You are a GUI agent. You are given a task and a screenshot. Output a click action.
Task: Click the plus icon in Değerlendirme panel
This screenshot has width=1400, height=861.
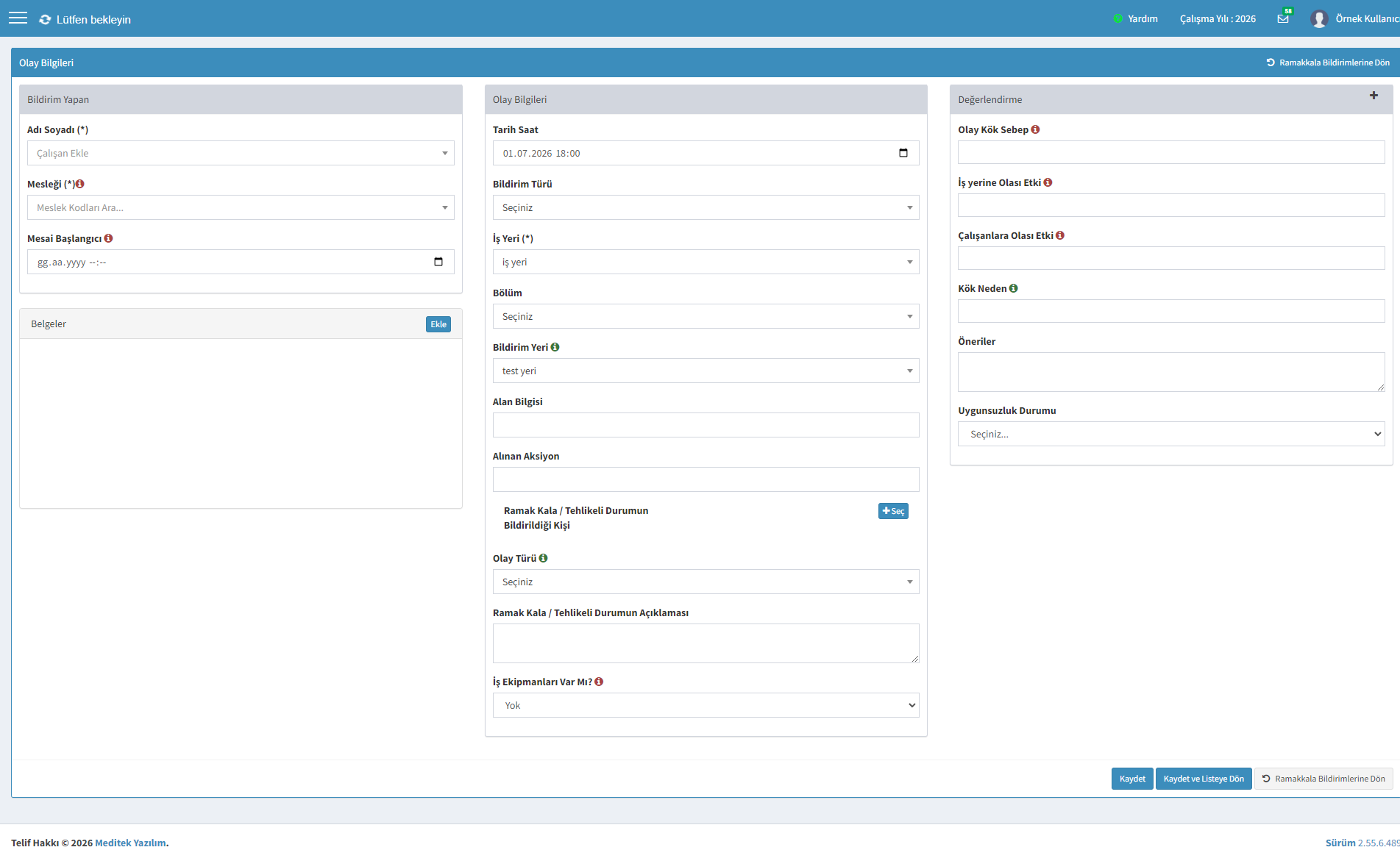(x=1374, y=96)
